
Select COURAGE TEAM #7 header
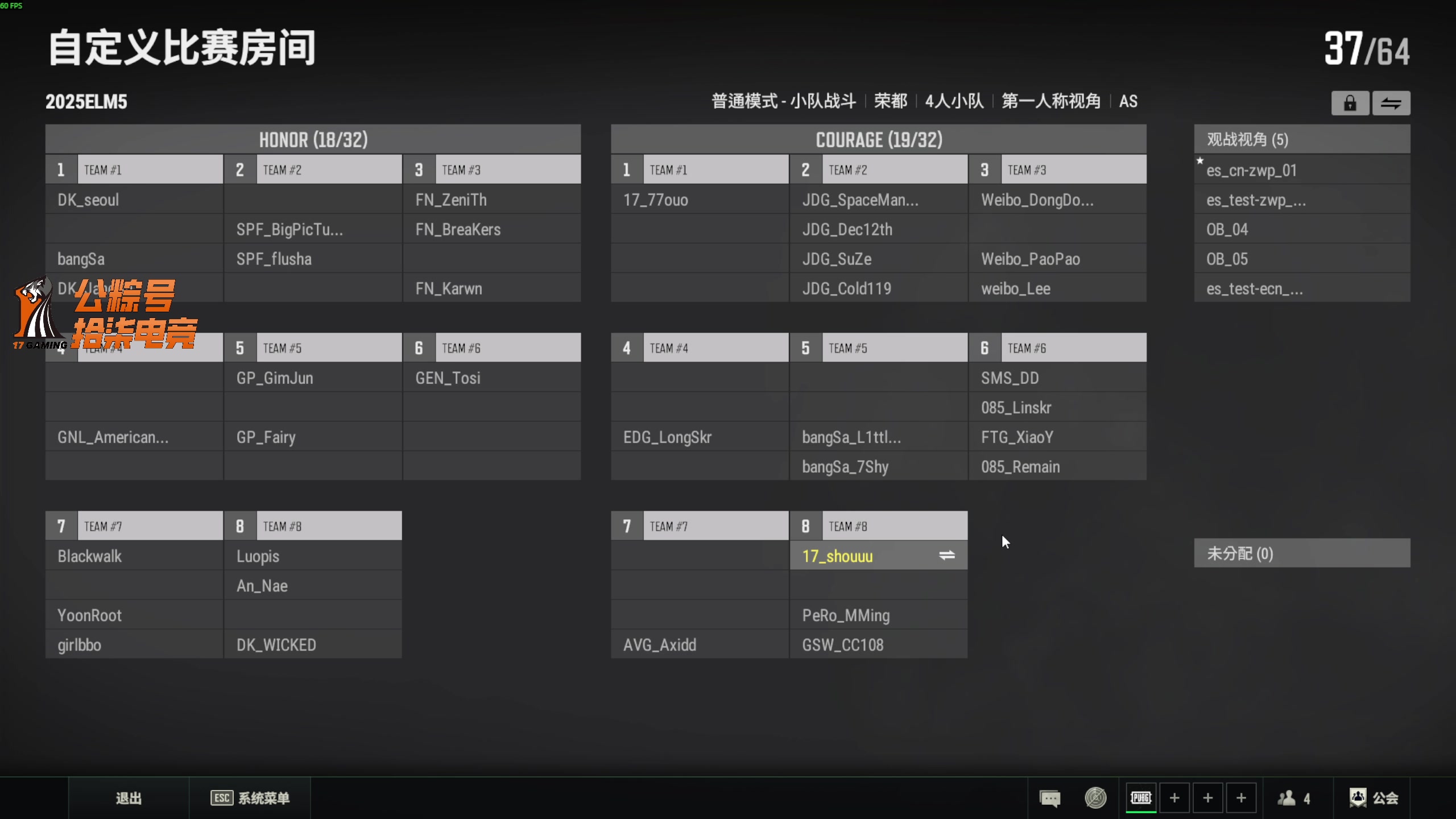[x=700, y=526]
